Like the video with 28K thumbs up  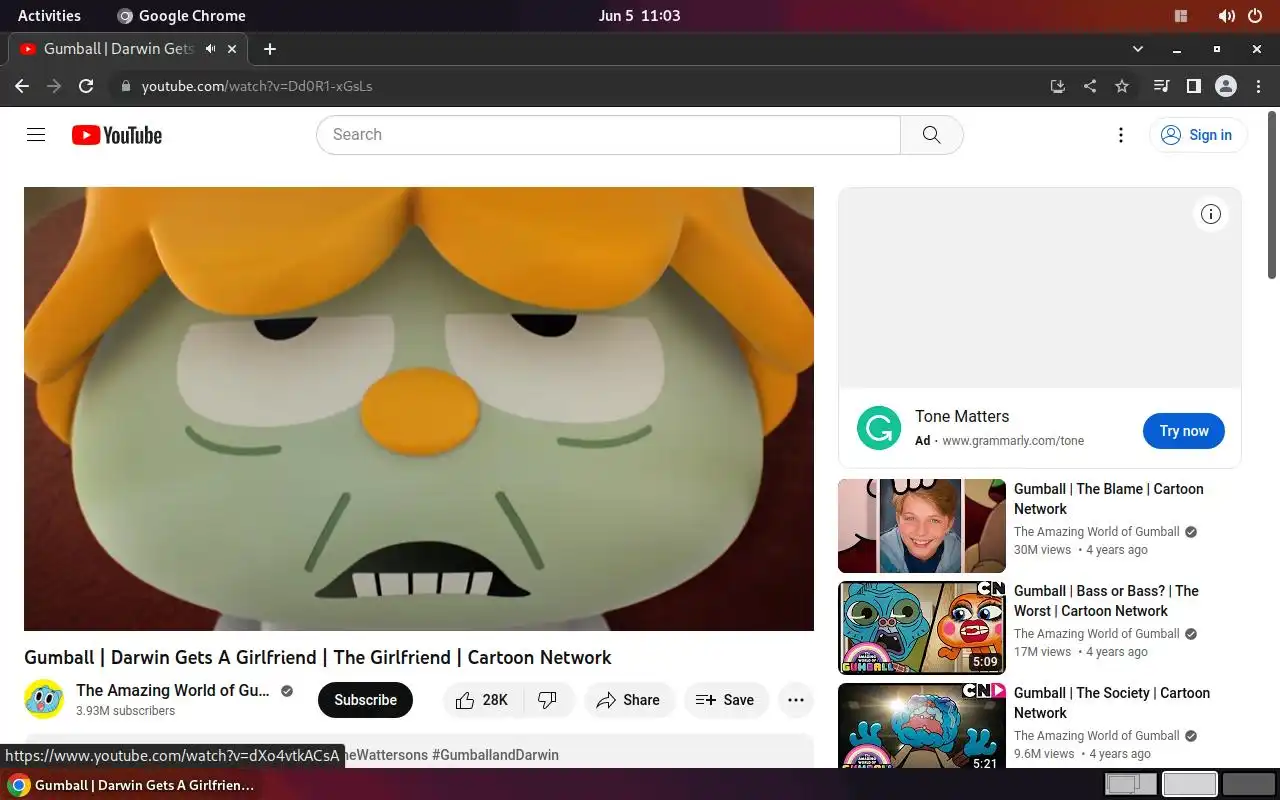[482, 700]
